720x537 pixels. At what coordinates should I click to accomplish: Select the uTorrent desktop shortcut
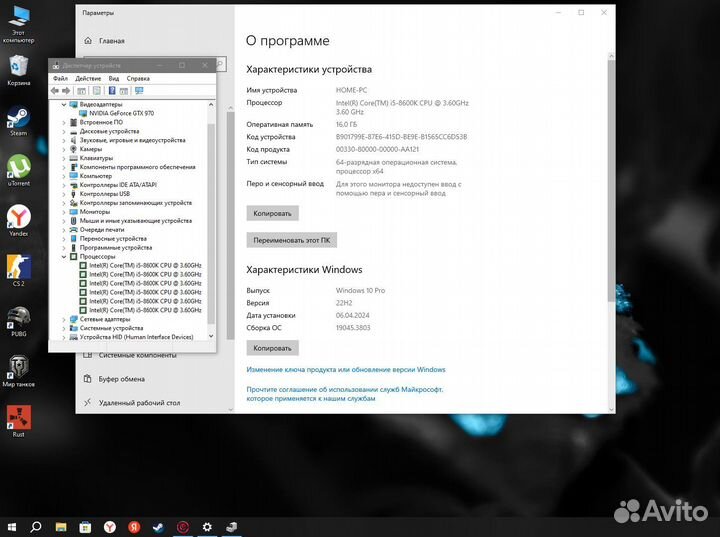click(18, 171)
